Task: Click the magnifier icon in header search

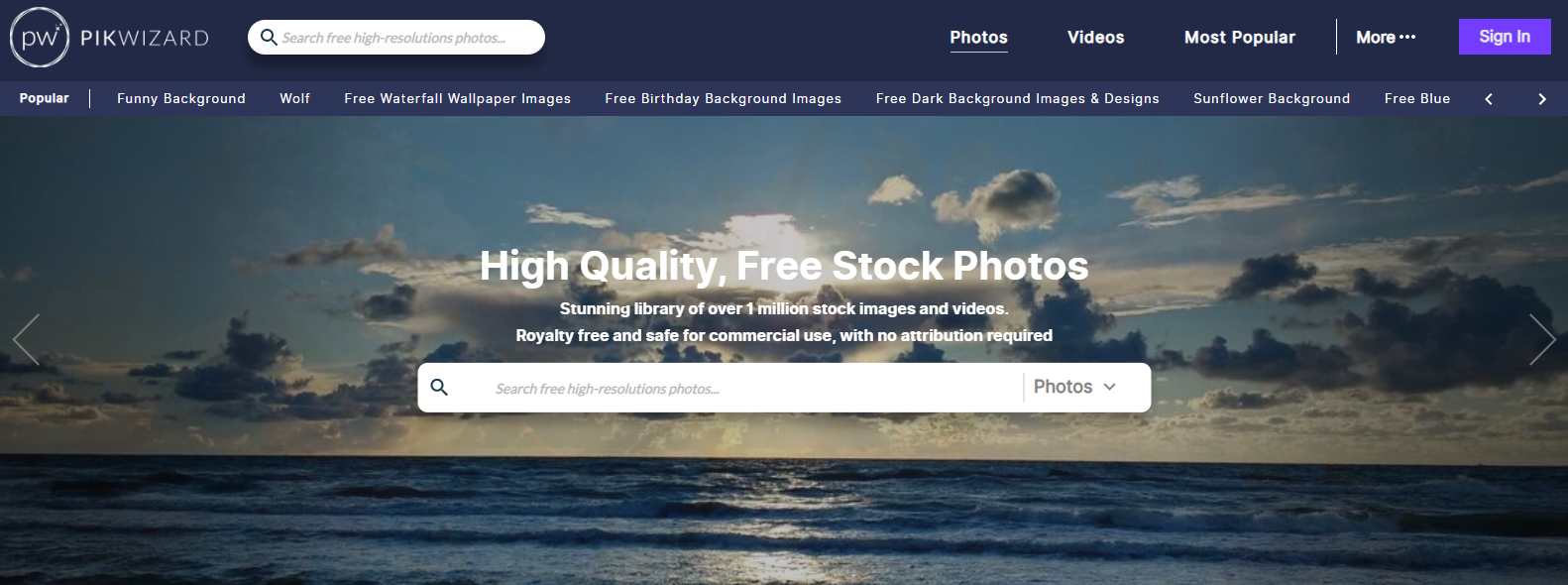Action: (269, 38)
